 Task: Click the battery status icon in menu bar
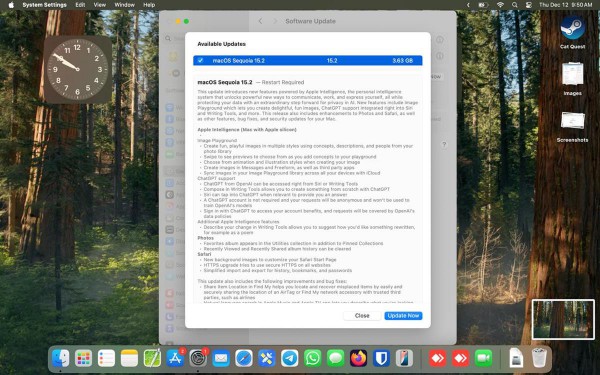483,5
